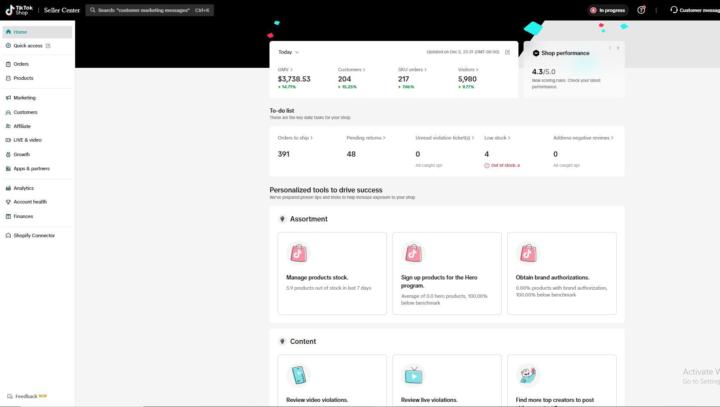The width and height of the screenshot is (720, 407).
Task: Open Obtain brand authorizations card
Action: click(562, 273)
